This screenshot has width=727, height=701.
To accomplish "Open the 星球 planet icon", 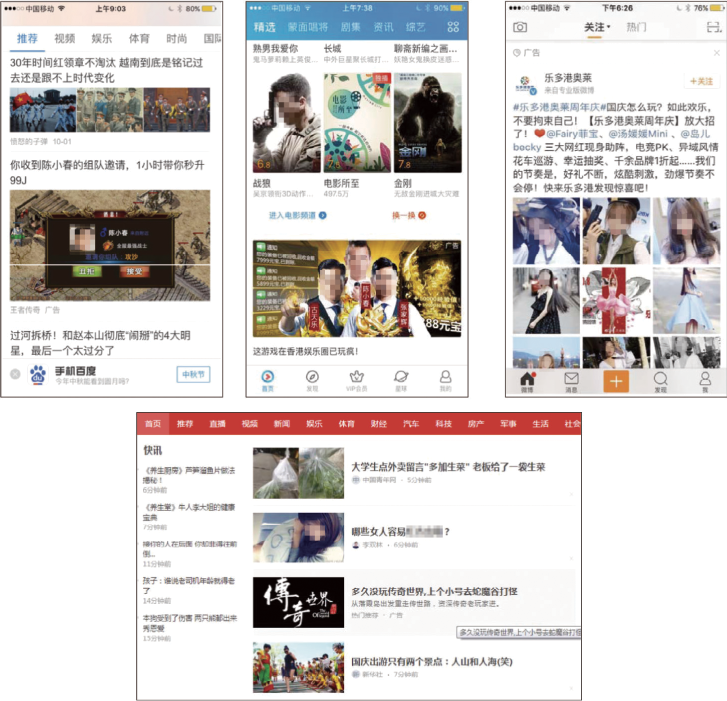I will tap(401, 381).
